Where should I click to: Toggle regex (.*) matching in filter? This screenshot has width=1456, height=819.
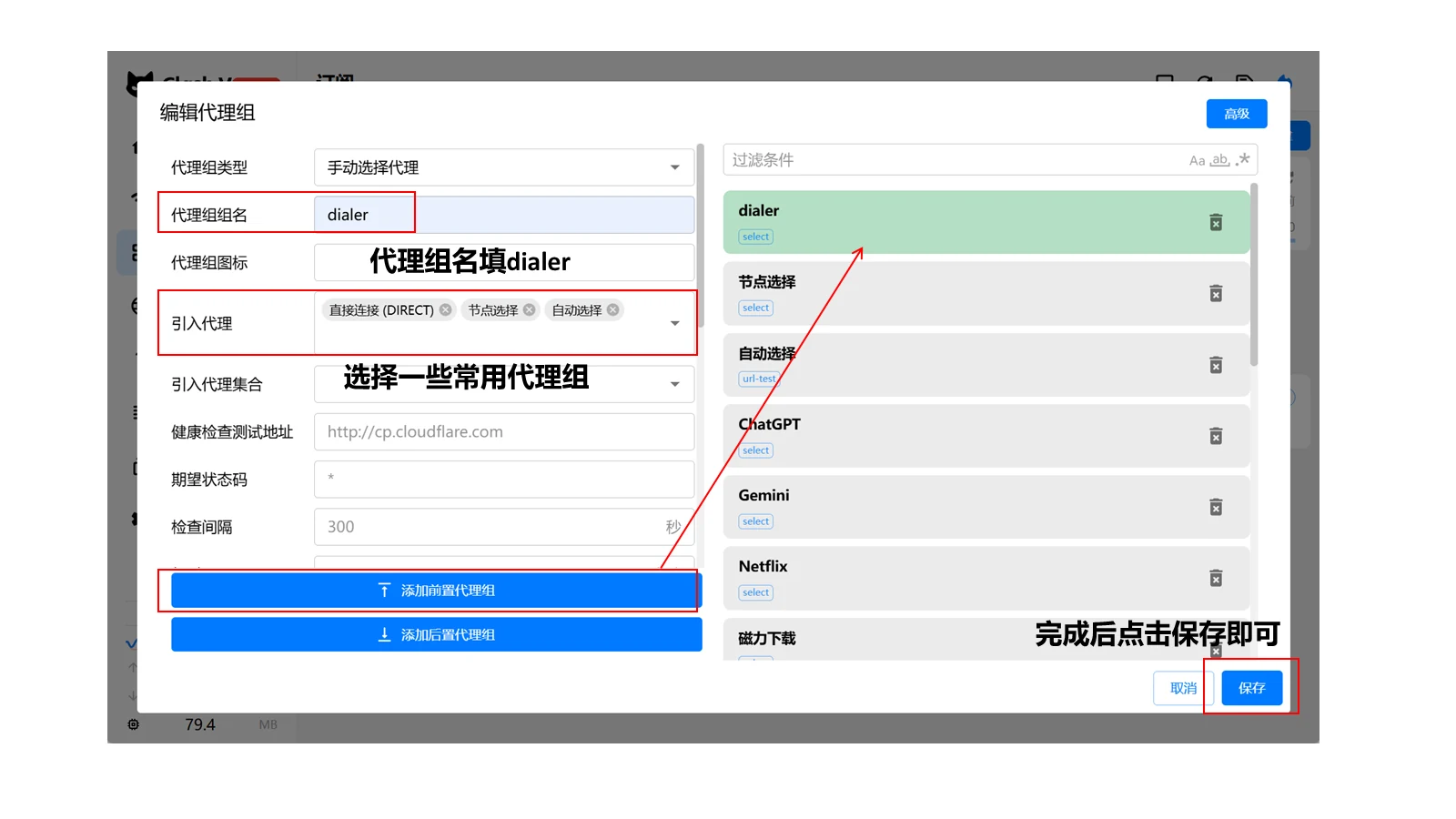tap(1242, 159)
